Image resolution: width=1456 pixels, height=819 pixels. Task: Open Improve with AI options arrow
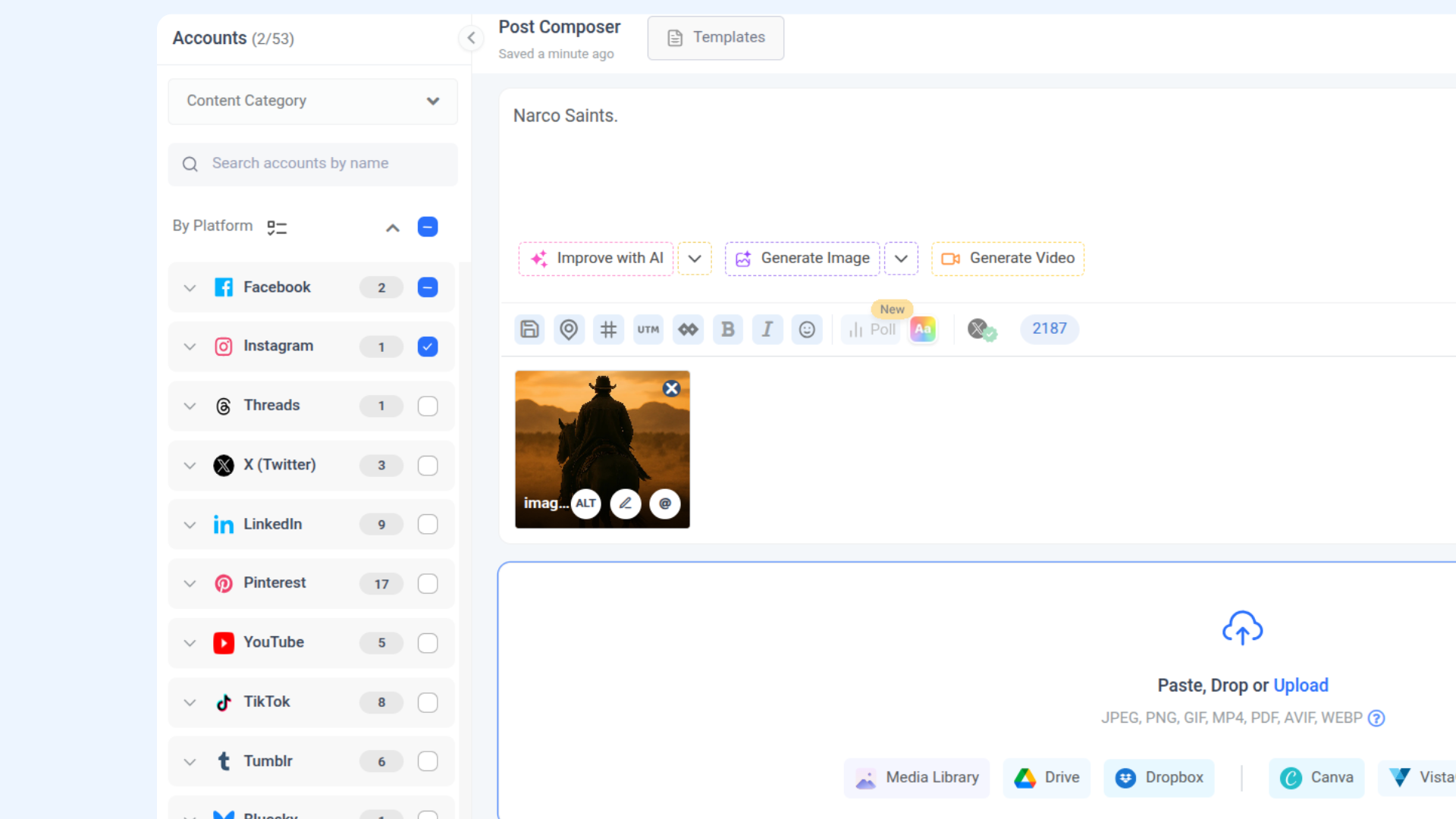click(694, 259)
